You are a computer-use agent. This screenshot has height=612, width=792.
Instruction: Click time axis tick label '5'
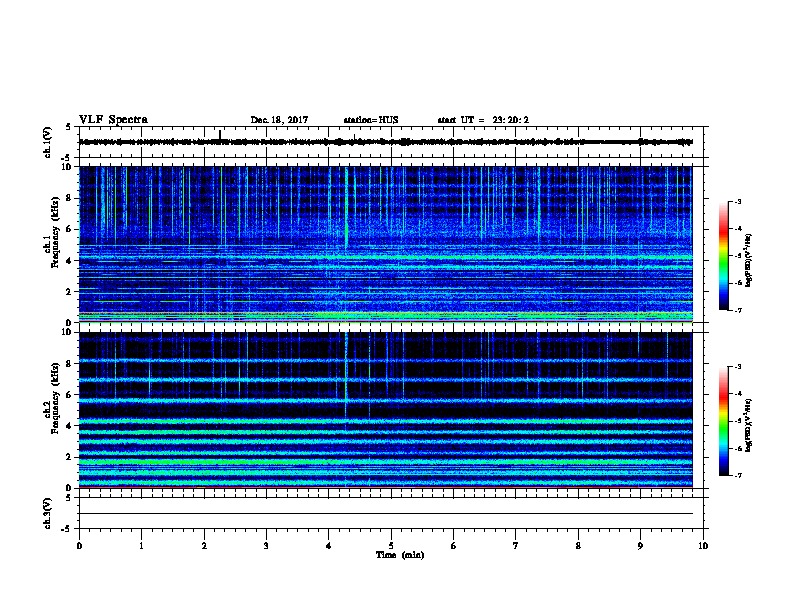point(391,546)
